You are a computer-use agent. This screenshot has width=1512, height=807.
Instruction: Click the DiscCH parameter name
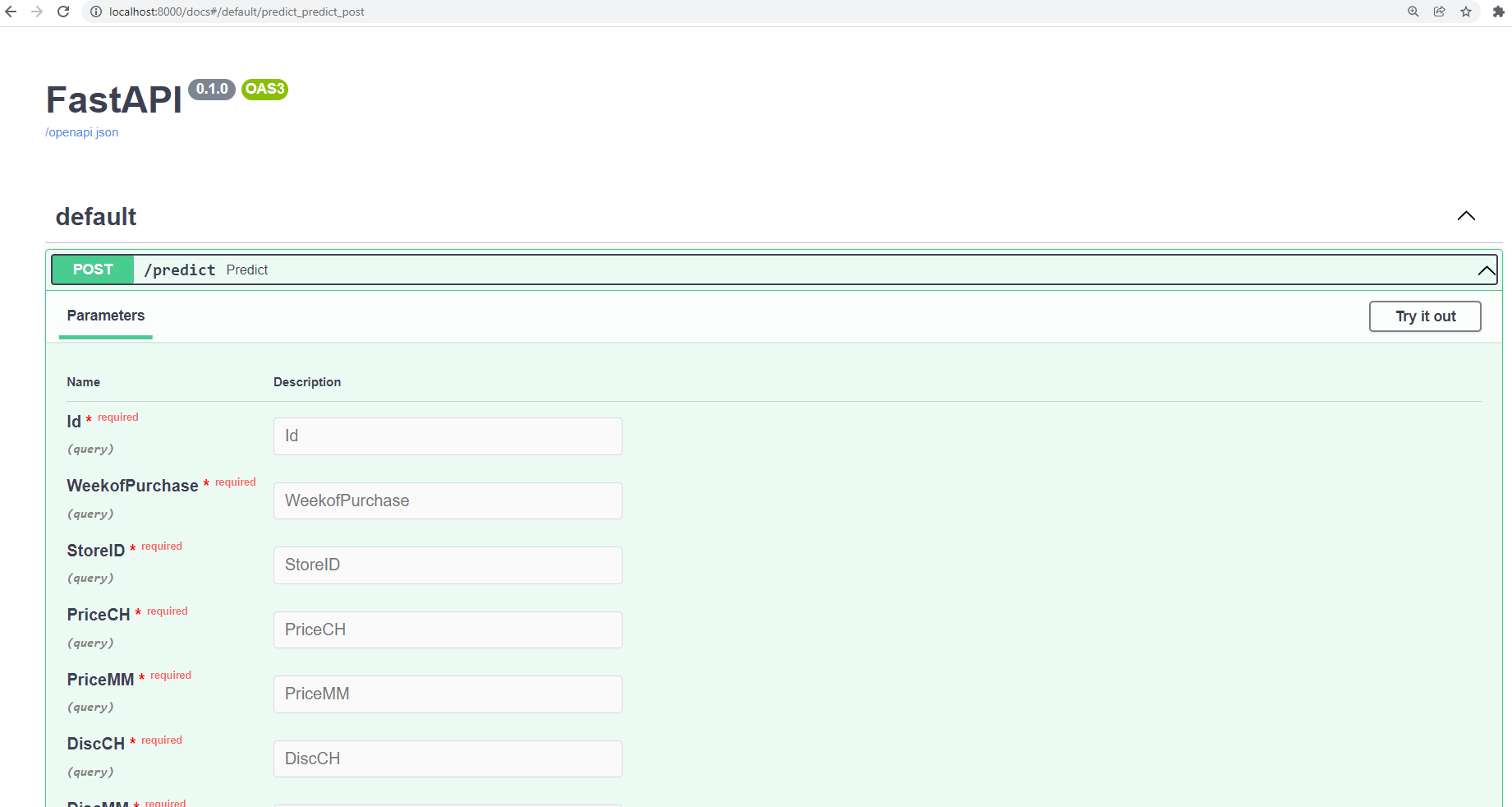pos(96,744)
